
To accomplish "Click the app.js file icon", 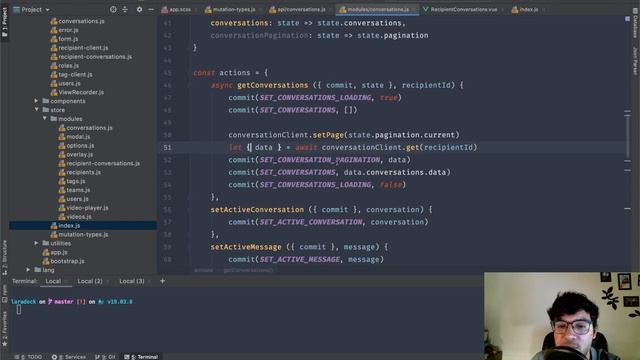I will 46,252.
